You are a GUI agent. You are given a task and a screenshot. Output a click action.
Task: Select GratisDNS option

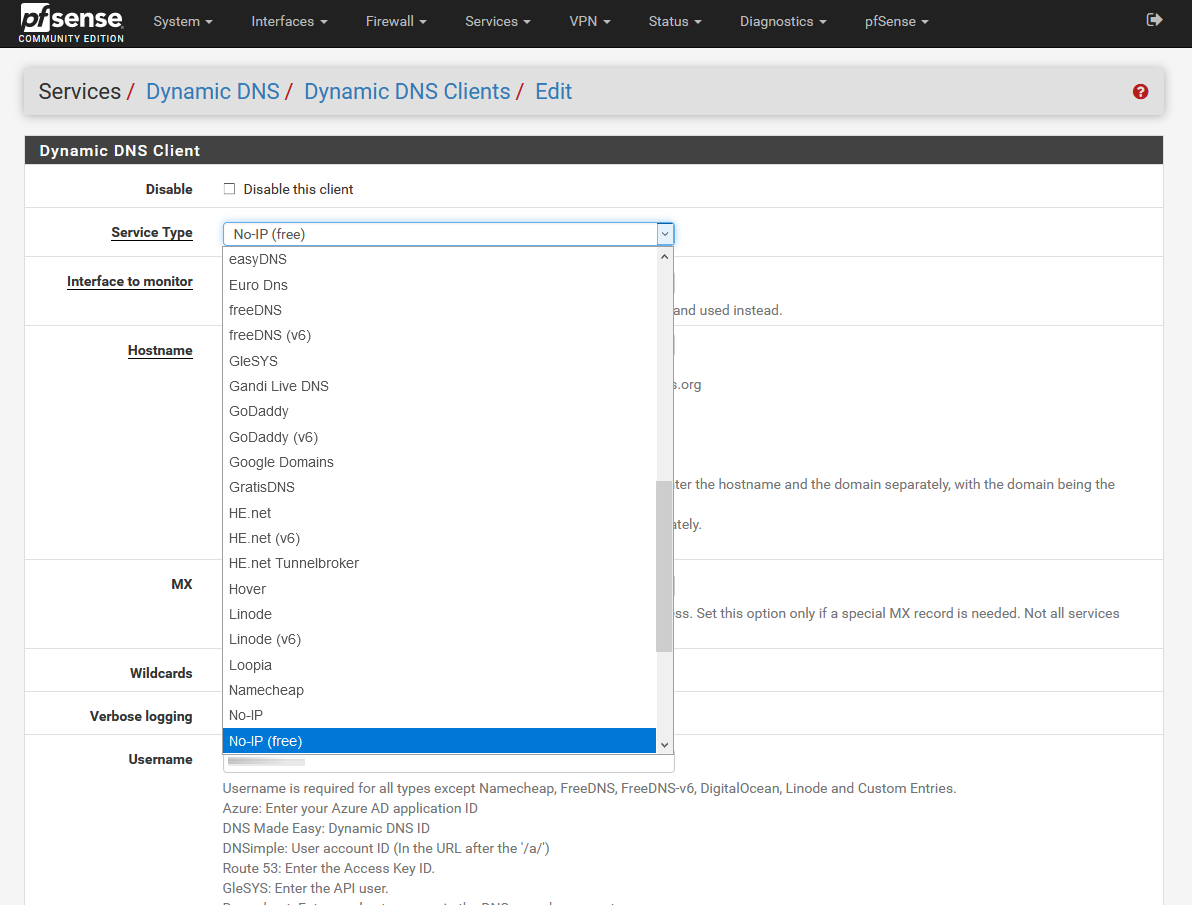[439, 487]
